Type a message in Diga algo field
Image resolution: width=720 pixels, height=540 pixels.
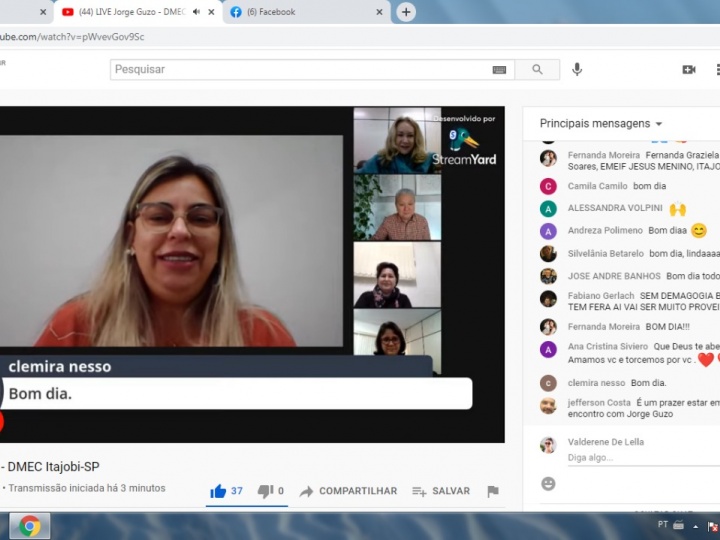(640, 457)
